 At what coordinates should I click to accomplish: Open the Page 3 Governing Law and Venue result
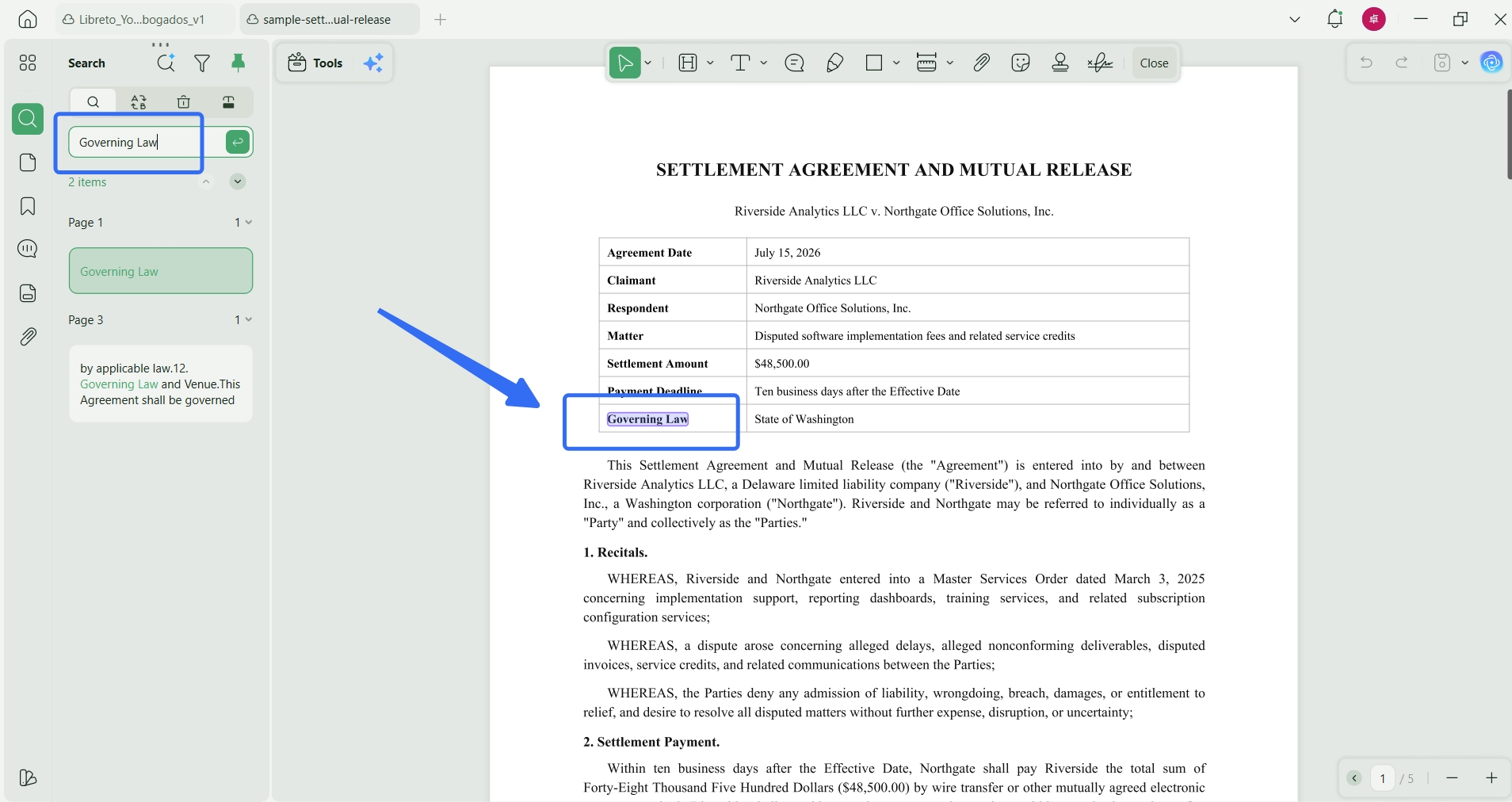coord(161,384)
